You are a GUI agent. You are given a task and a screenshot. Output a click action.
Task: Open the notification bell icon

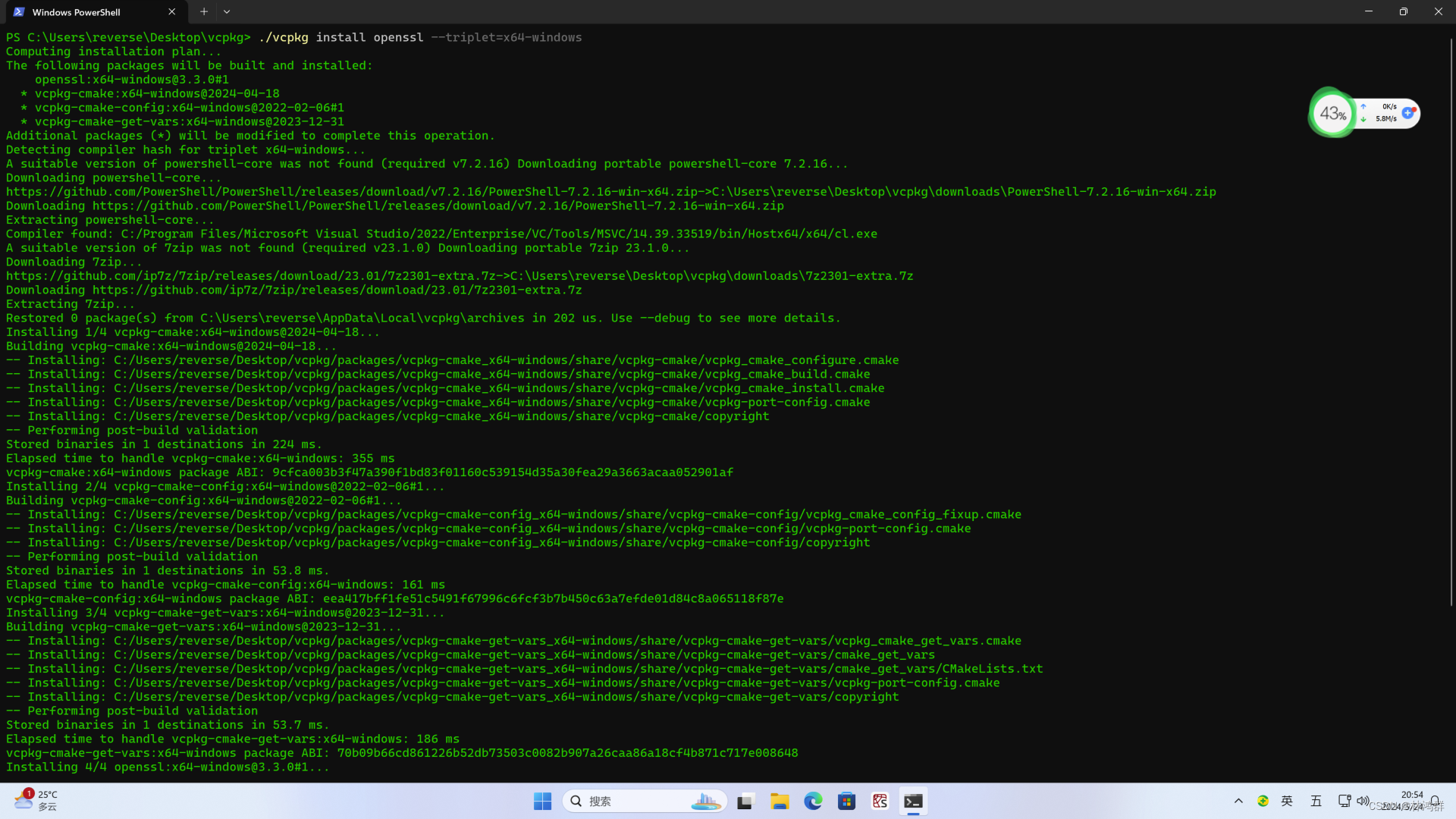pyautogui.click(x=1436, y=802)
